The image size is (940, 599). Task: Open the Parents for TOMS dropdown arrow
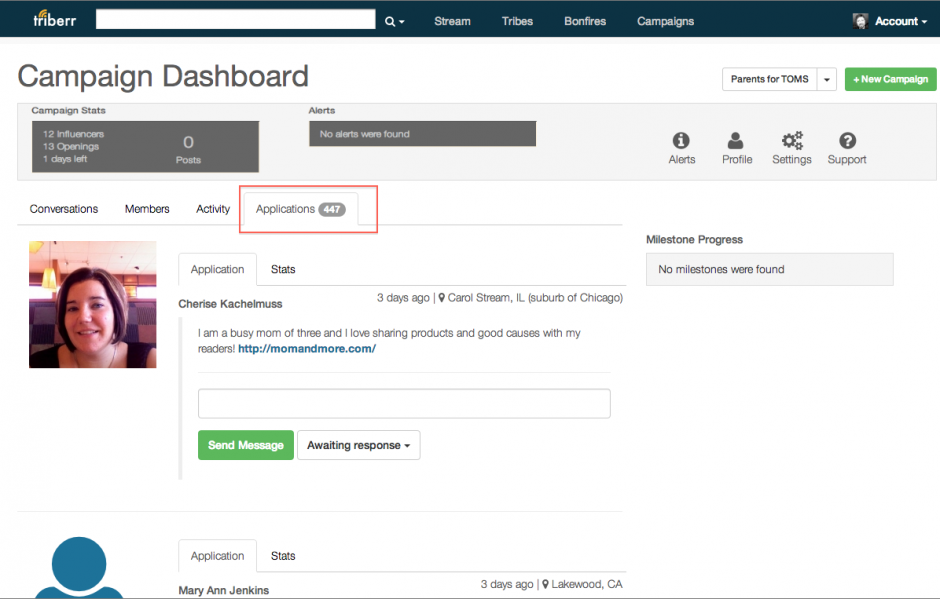pyautogui.click(x=827, y=79)
